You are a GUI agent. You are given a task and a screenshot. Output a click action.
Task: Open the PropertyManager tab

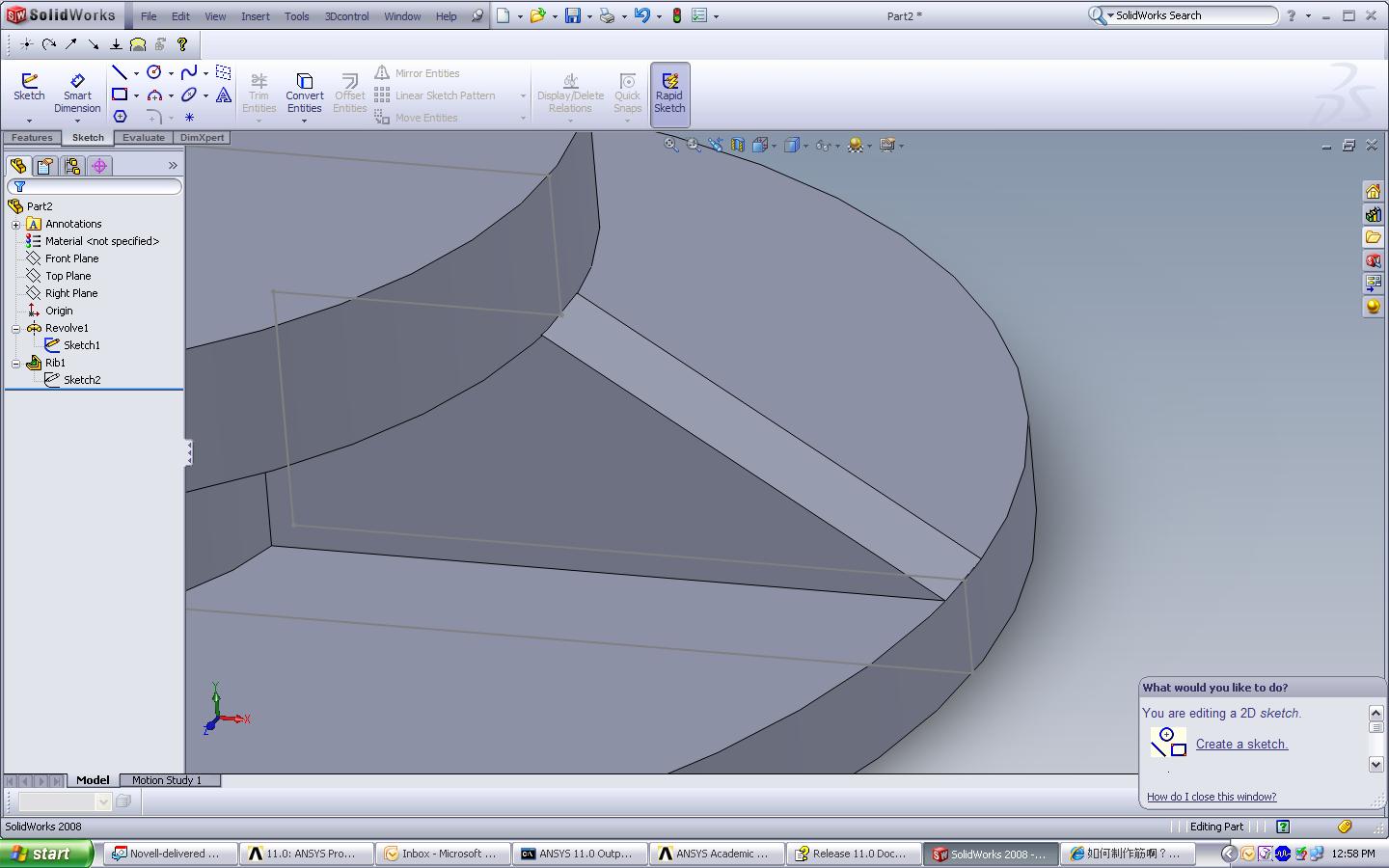click(x=44, y=166)
